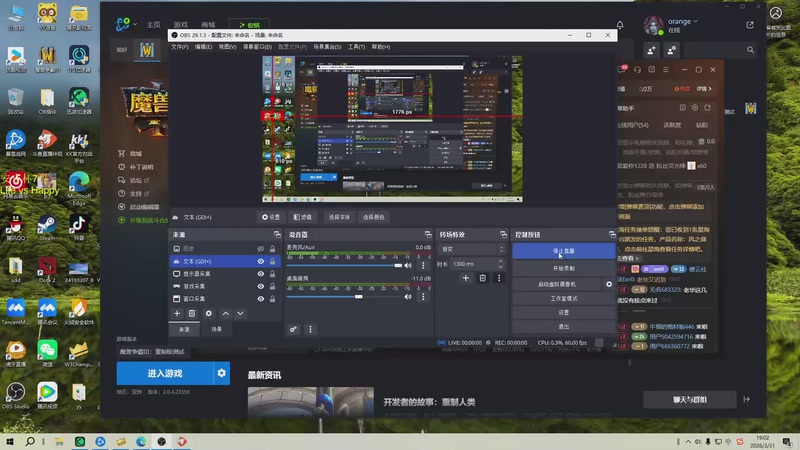Viewport: 800px width, 450px height.
Task: Open mixer three-dot menu beside gears icon
Action: [x=310, y=329]
